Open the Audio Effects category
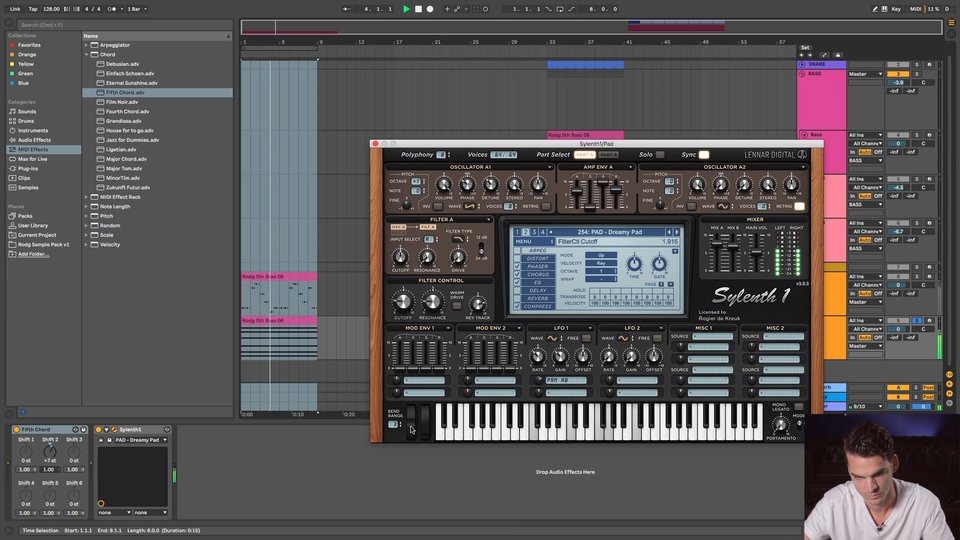Viewport: 960px width, 540px height. 34,140
